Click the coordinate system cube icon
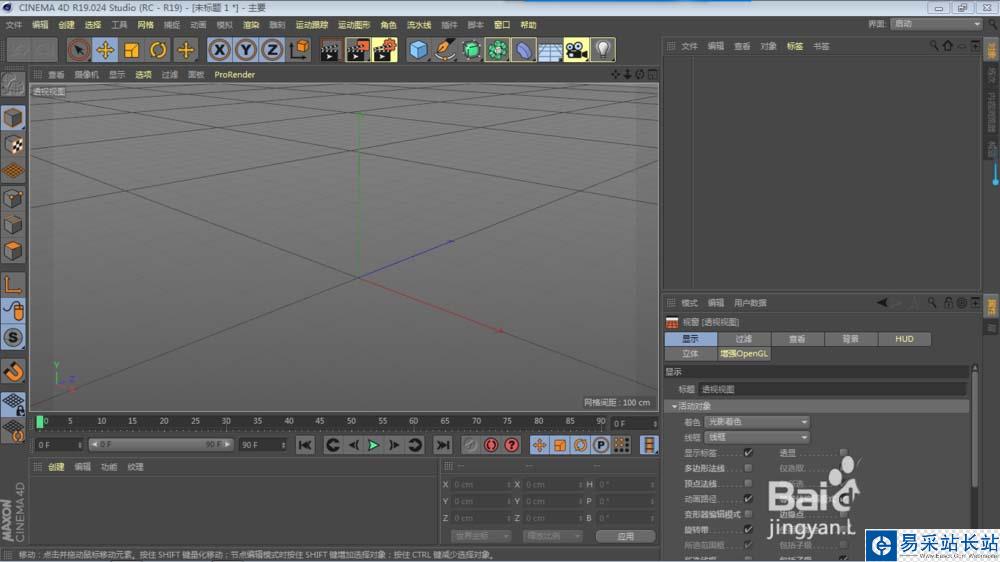1000x562 pixels. (299, 50)
